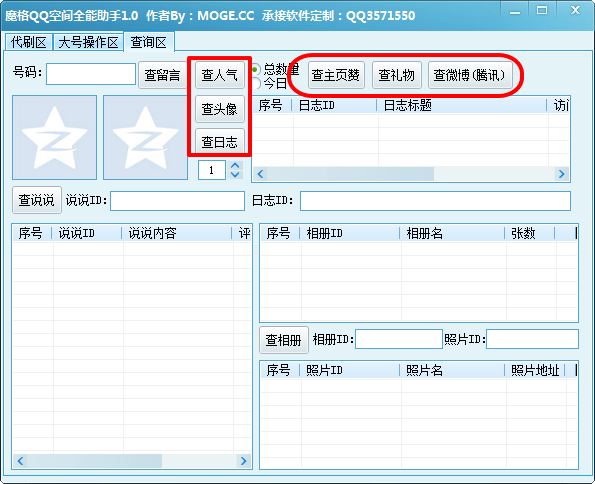Screen dimensions: 595x484
Task: Click the 查说说 button
Action: (37, 200)
